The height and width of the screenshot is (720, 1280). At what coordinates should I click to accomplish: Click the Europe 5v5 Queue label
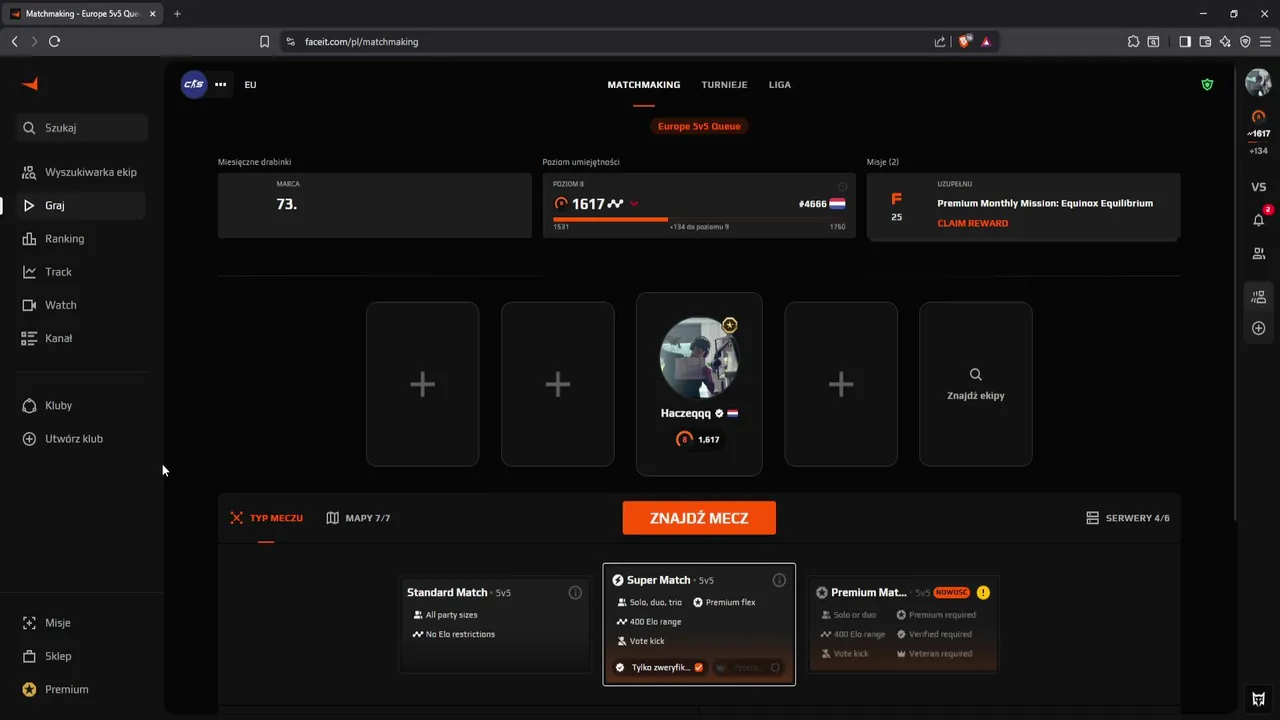(699, 126)
